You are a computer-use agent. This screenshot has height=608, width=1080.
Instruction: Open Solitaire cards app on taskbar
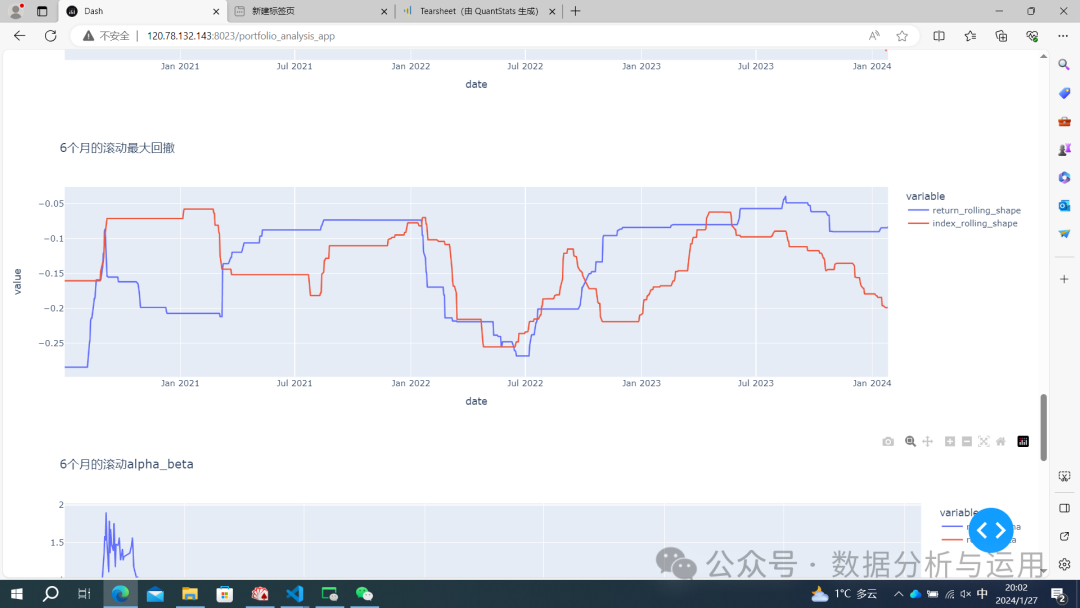tap(260, 594)
